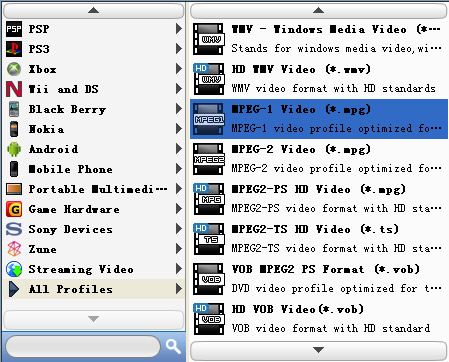Click the Game Hardware G icon

(x=14, y=209)
